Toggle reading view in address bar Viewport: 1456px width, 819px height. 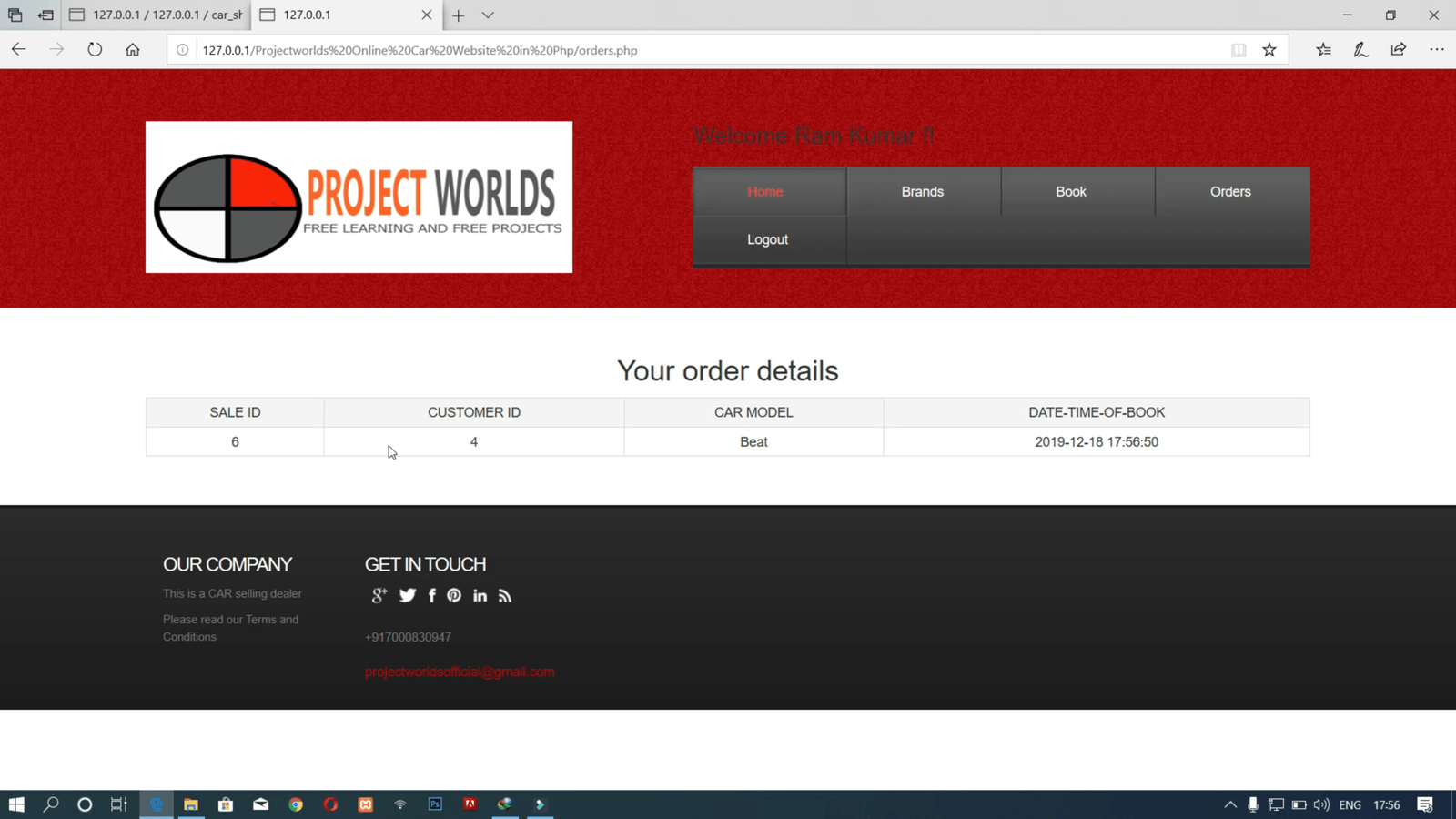pyautogui.click(x=1239, y=50)
